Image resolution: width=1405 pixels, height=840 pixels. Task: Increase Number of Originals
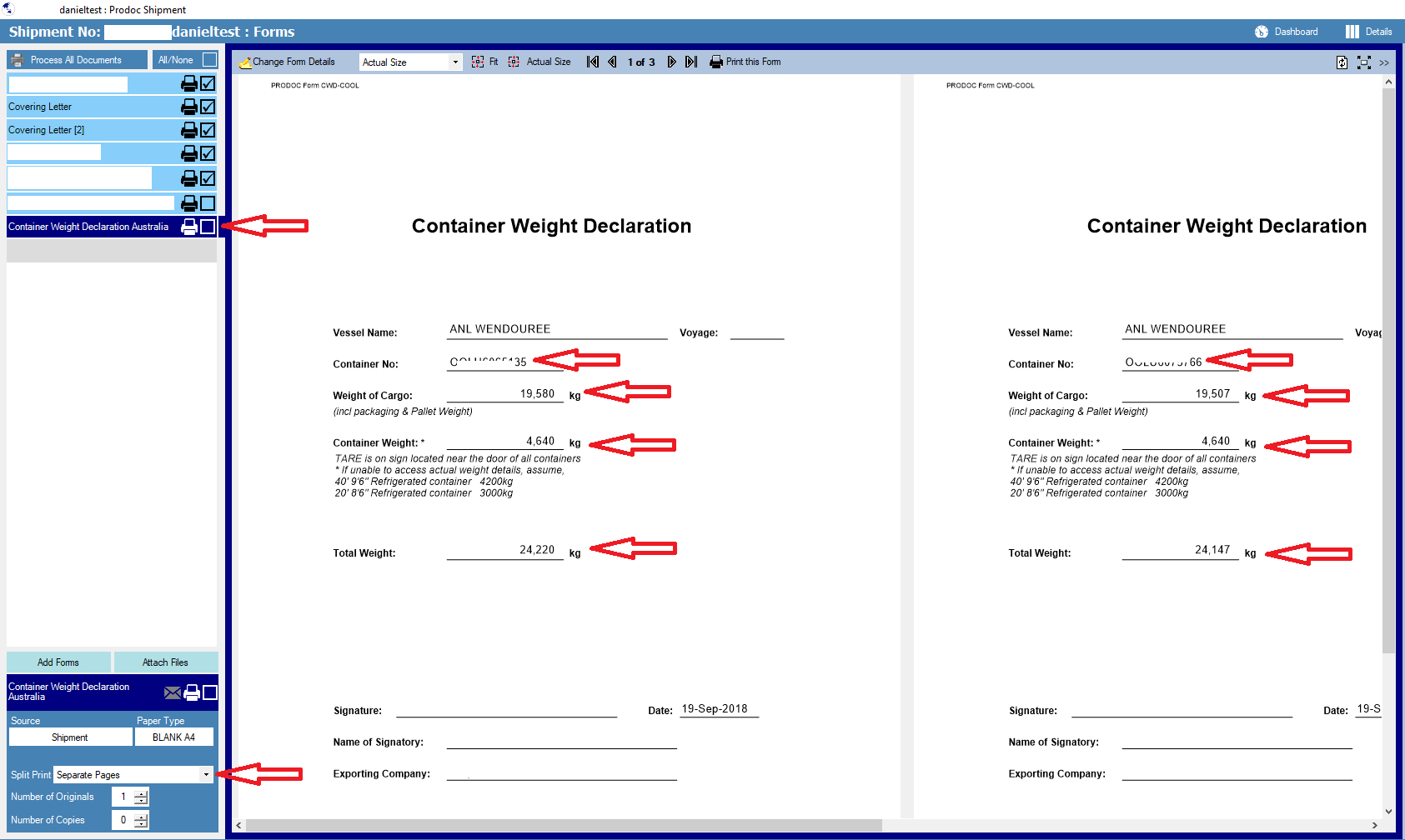click(x=141, y=792)
